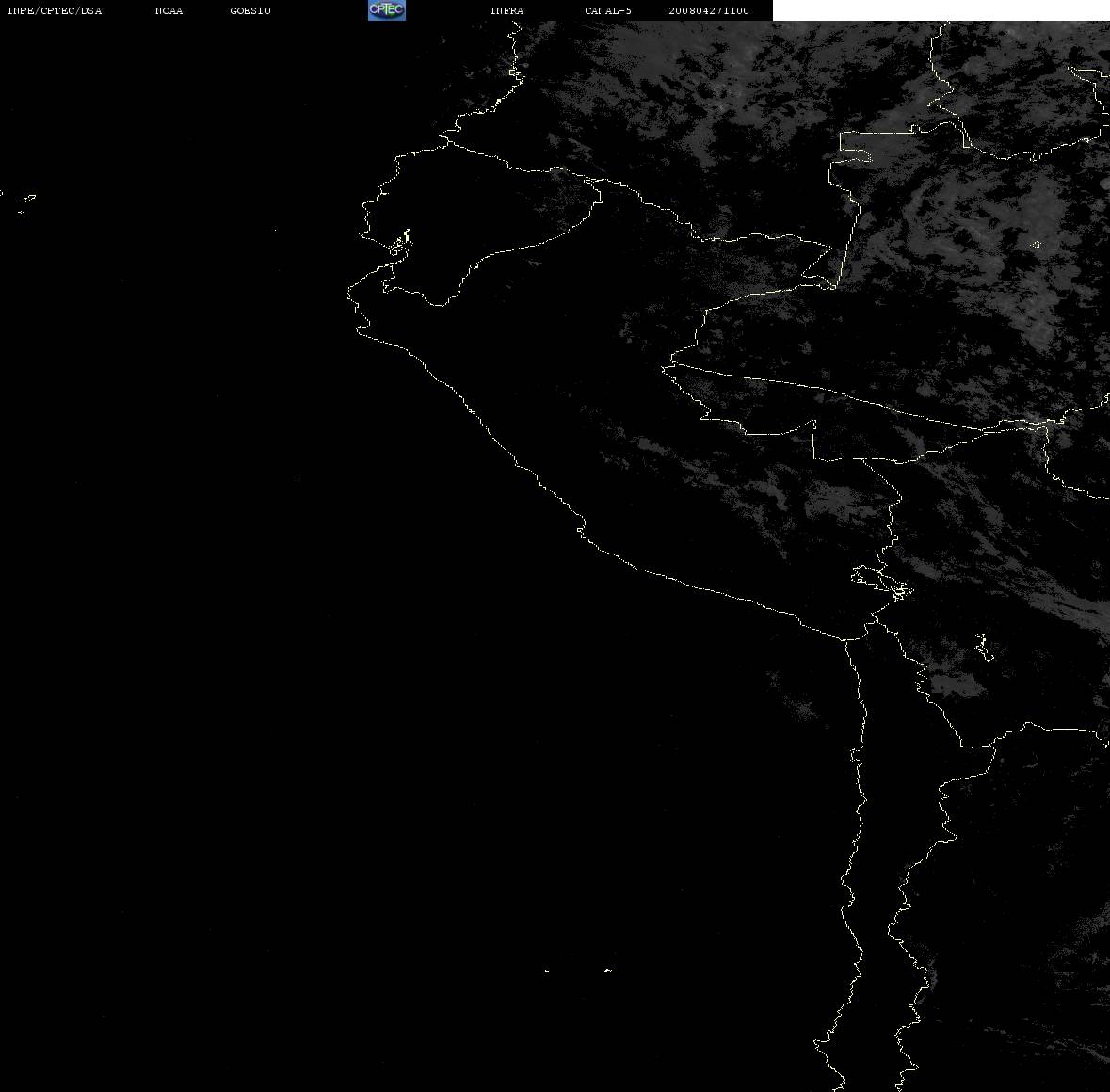Viewport: 1110px width, 1092px height.
Task: Click the Galapagos island outline in the ocean
Action: 28,198
